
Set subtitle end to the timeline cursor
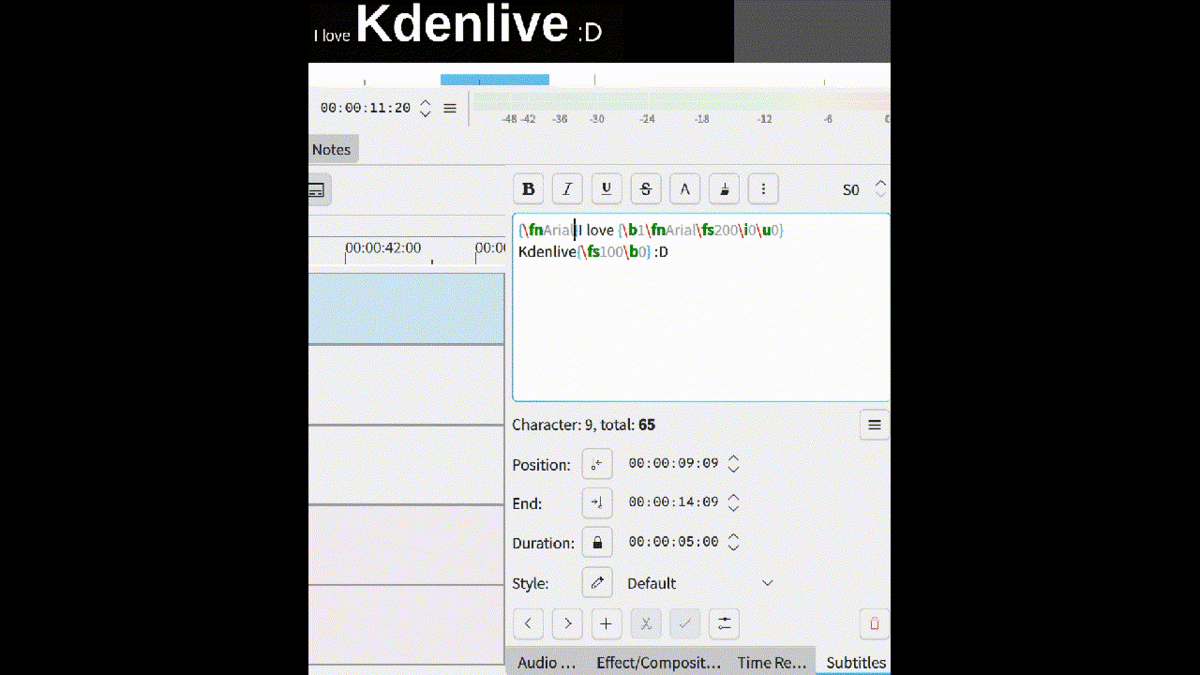coord(597,503)
